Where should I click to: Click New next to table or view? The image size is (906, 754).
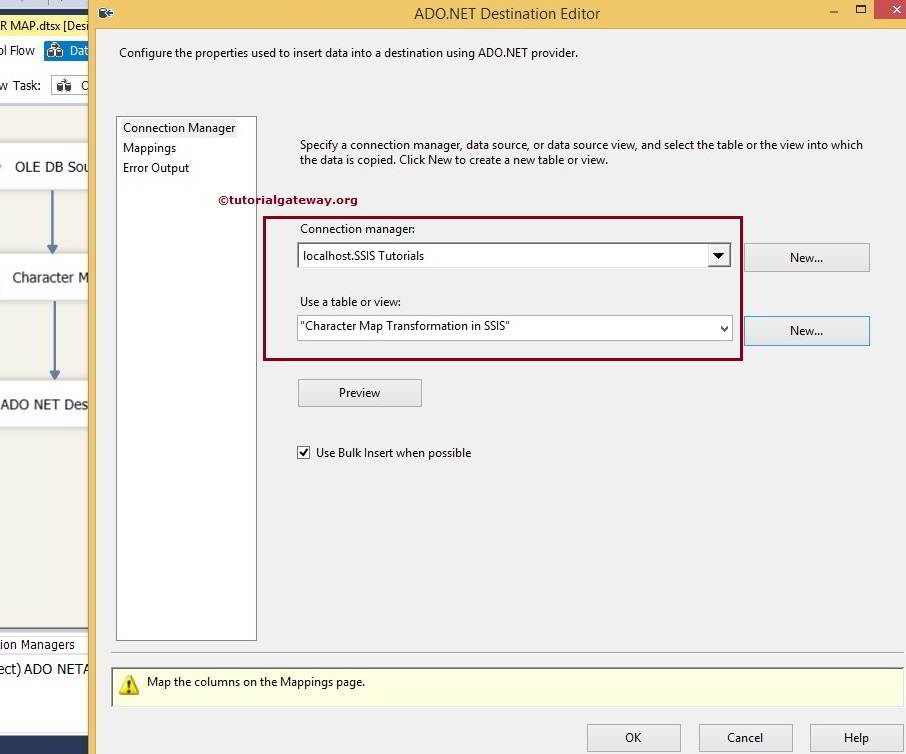(807, 330)
